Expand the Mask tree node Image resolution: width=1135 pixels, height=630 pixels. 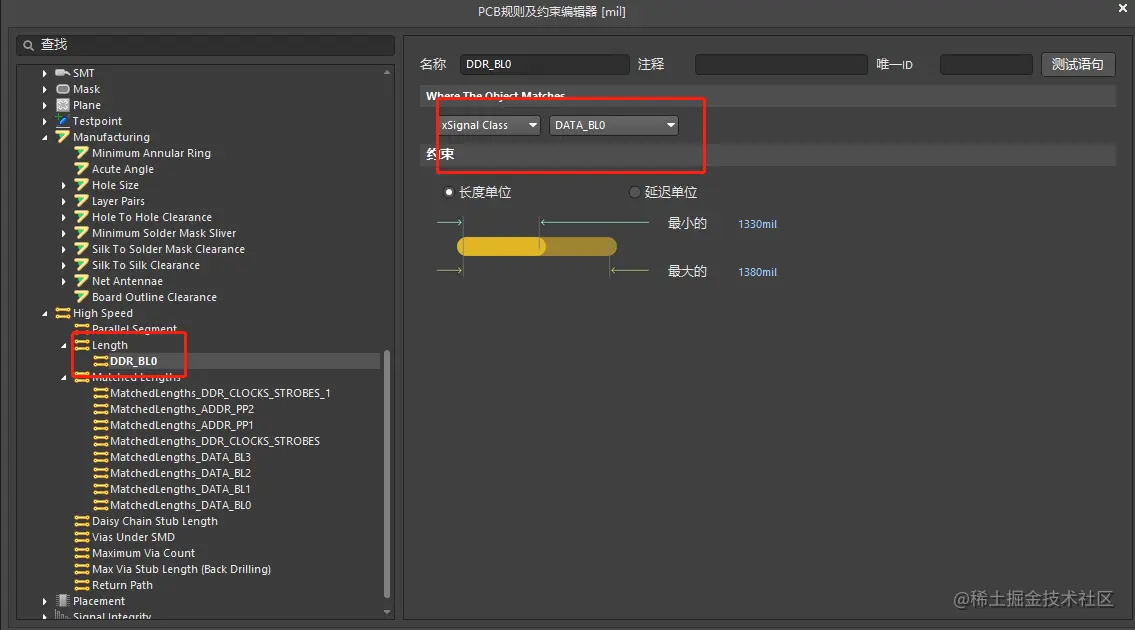click(x=45, y=89)
